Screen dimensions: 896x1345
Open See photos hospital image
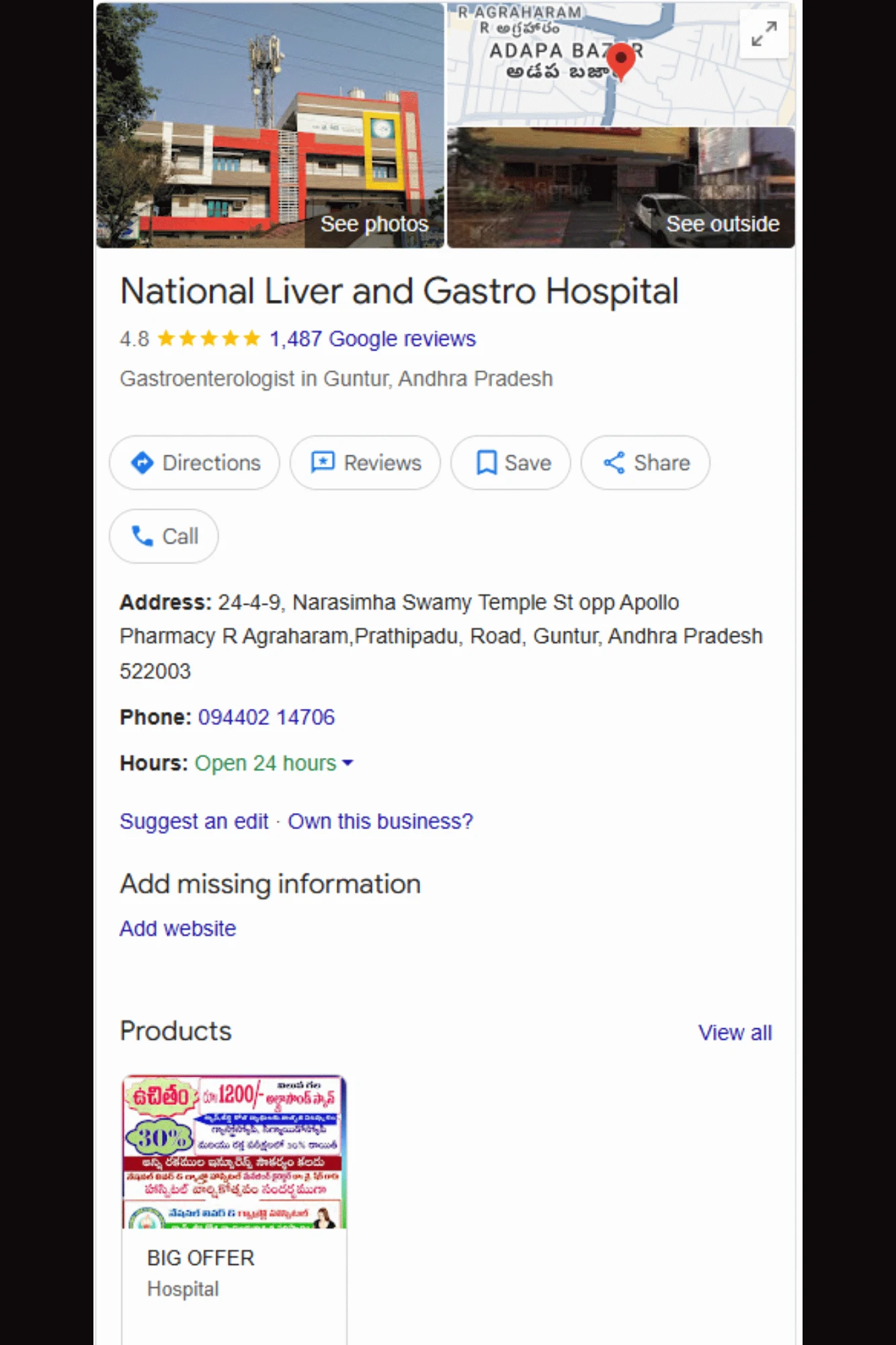point(270,126)
